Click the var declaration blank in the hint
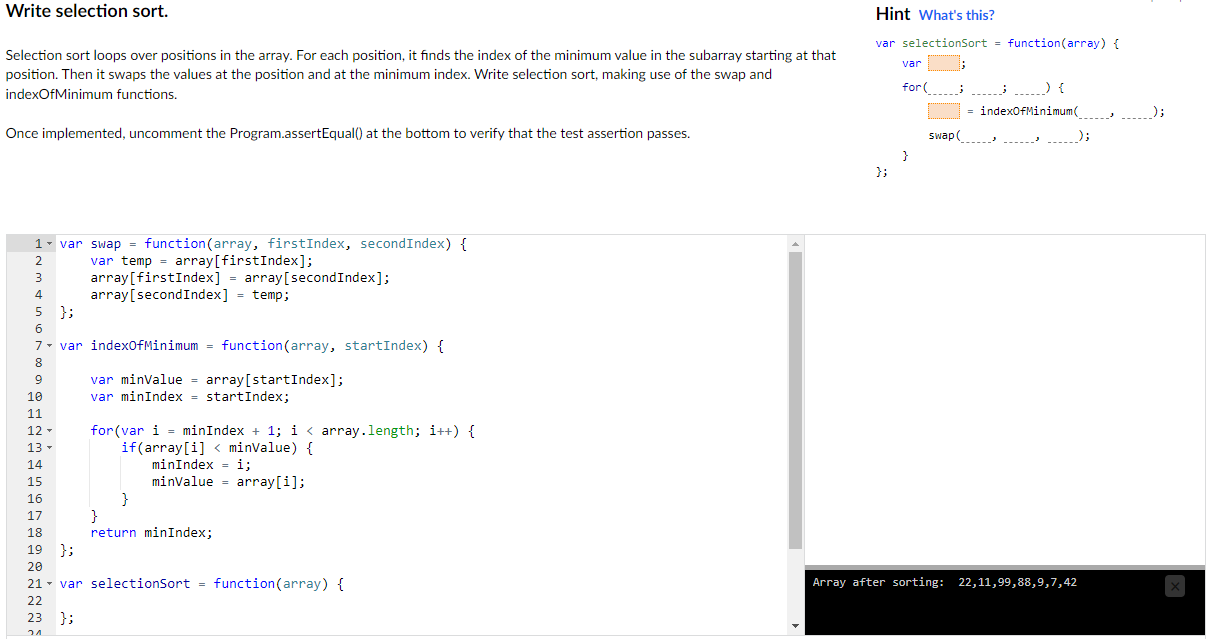1207x639 pixels. click(x=944, y=63)
